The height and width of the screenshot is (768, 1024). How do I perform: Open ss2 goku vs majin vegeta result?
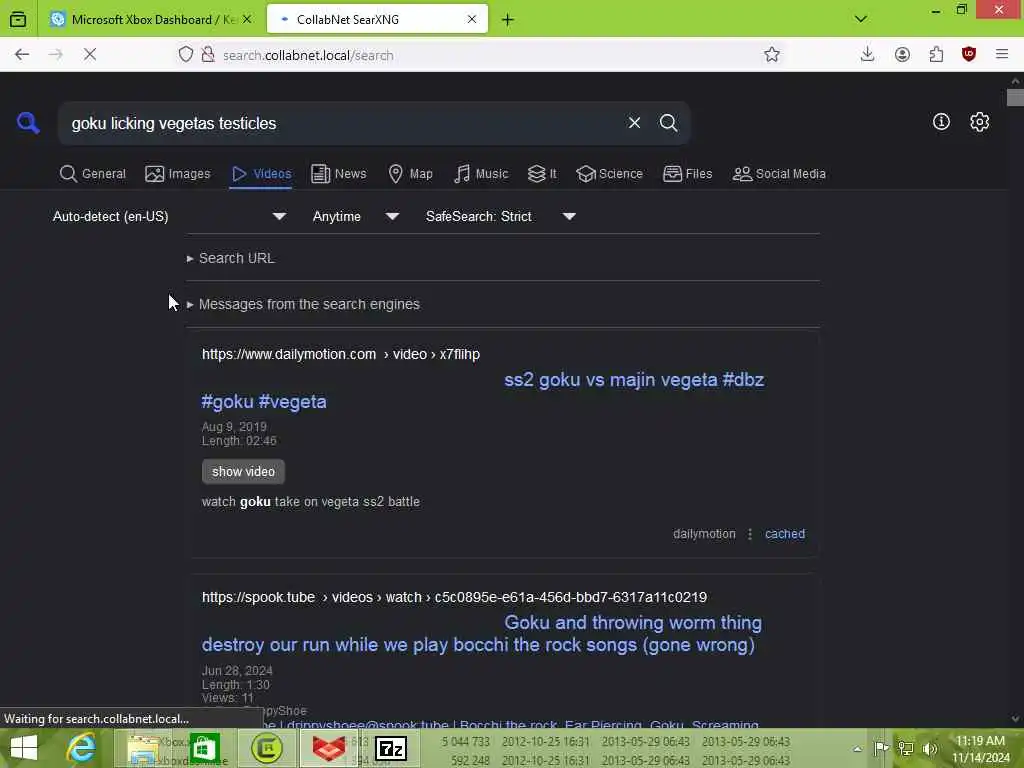click(x=483, y=391)
